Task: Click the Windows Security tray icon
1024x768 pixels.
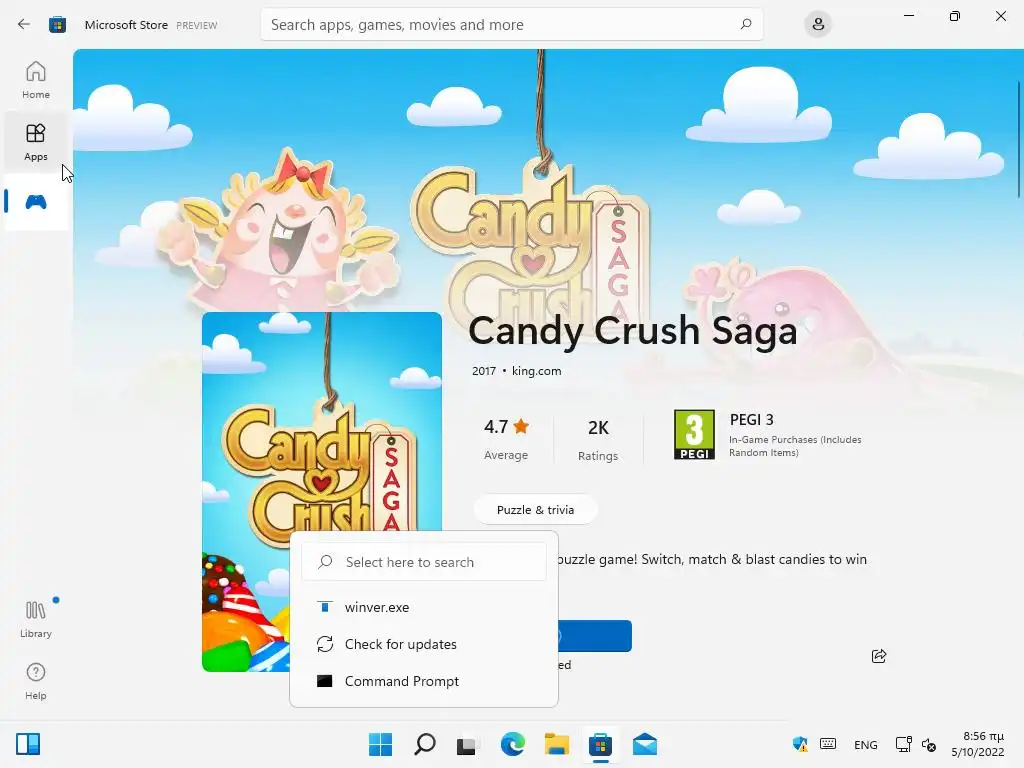Action: pos(800,744)
